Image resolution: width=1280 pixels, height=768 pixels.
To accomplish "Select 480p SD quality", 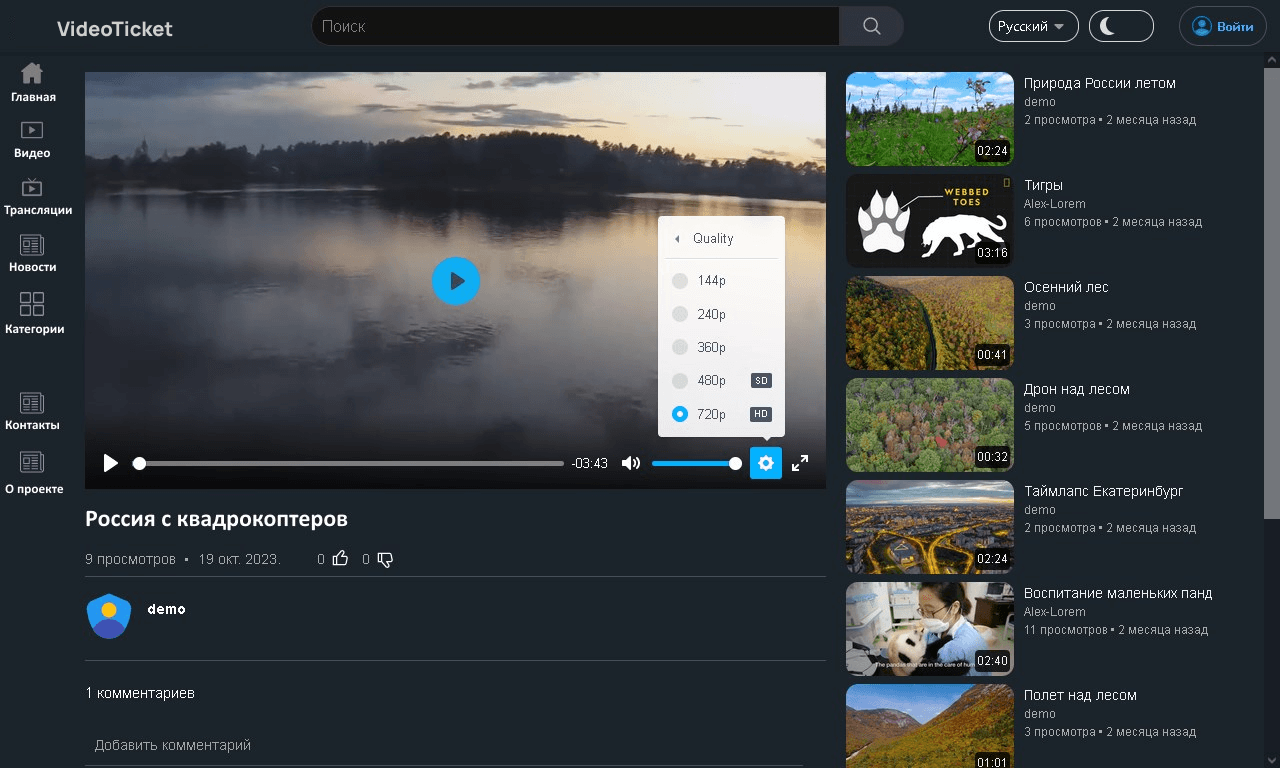I will pos(710,380).
